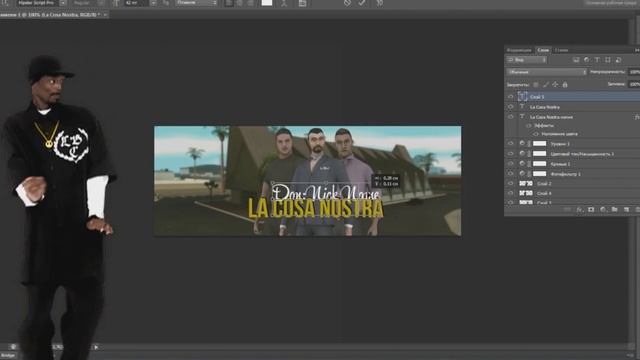Click the layer opacity value field
640x360 pixels.
[634, 72]
